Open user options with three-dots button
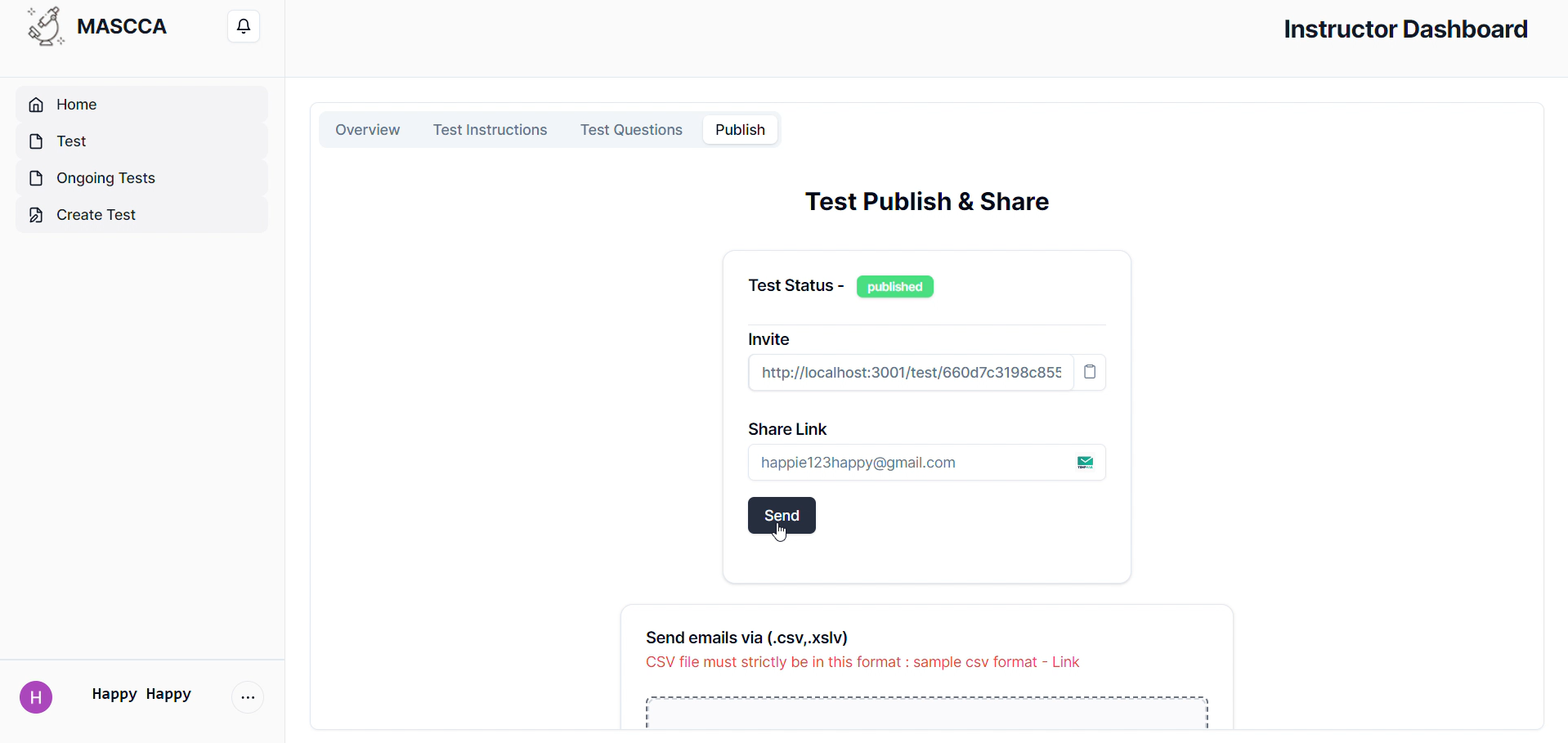Viewport: 1568px width, 743px height. tap(249, 697)
